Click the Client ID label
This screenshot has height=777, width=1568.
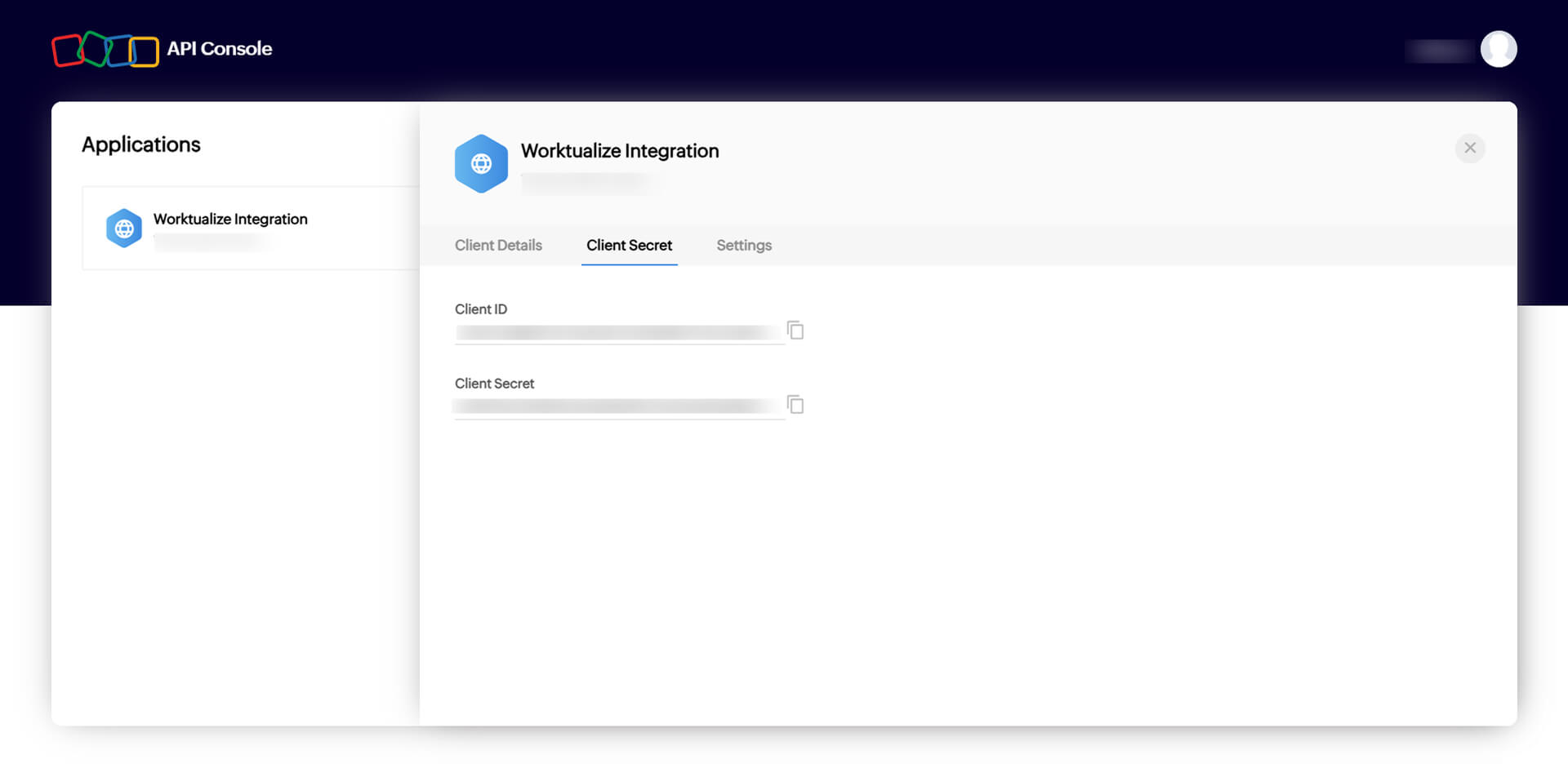pyautogui.click(x=481, y=309)
